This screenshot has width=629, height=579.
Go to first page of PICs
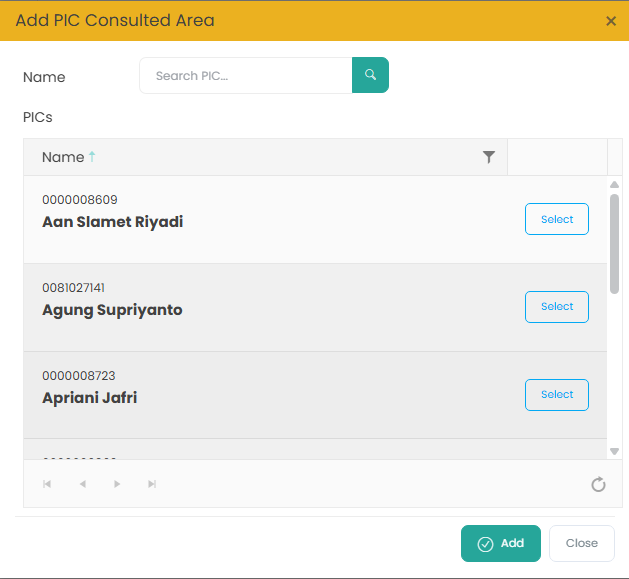pyautogui.click(x=47, y=485)
